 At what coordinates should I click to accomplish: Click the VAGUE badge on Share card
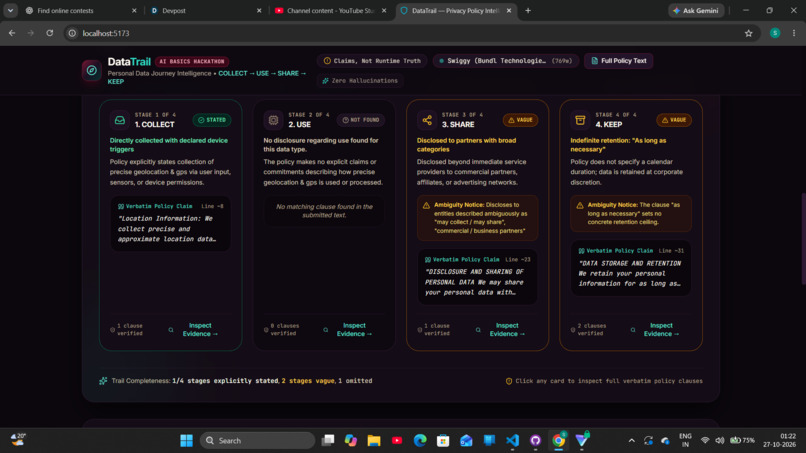(520, 120)
